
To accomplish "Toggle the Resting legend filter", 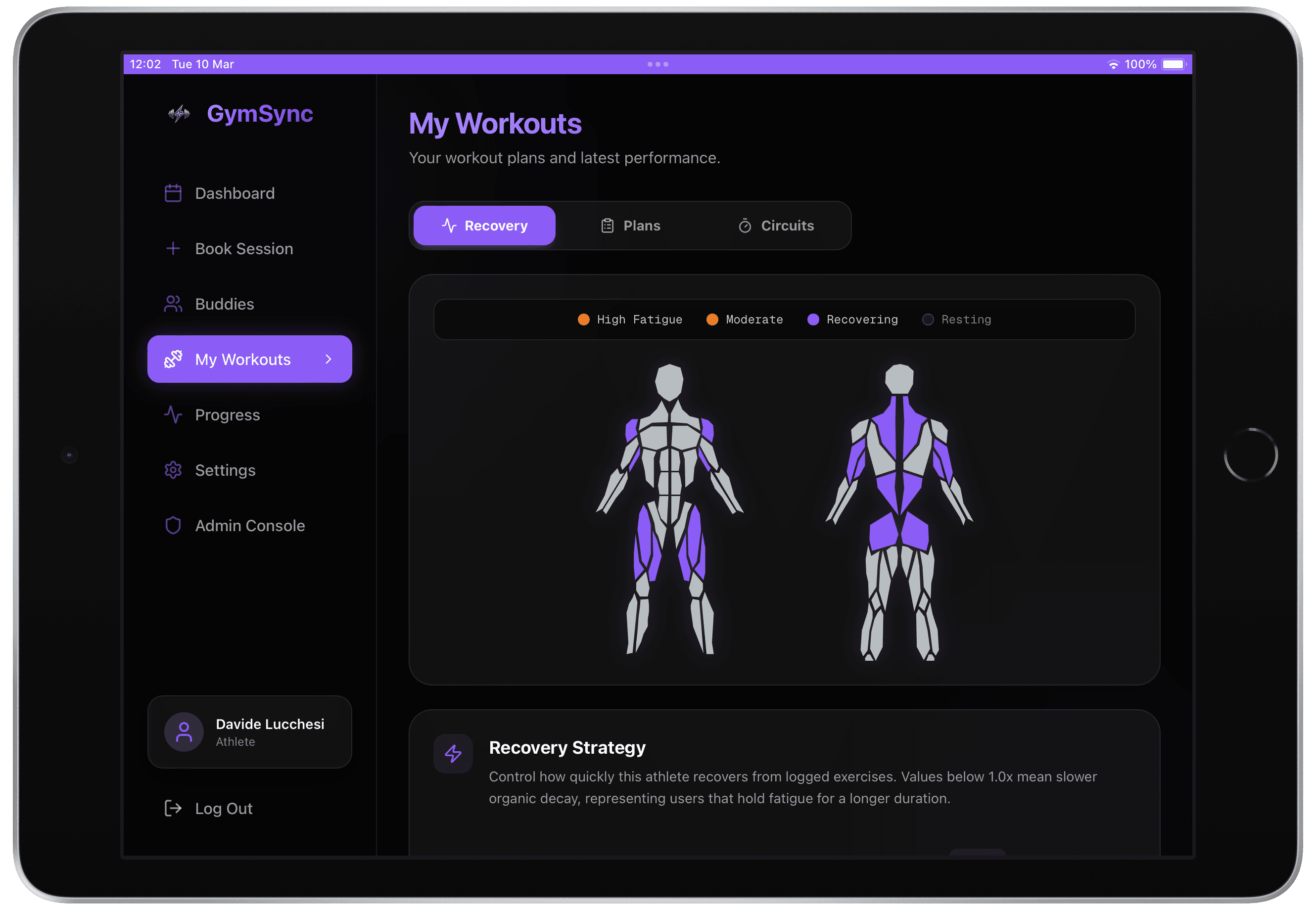I will [957, 319].
